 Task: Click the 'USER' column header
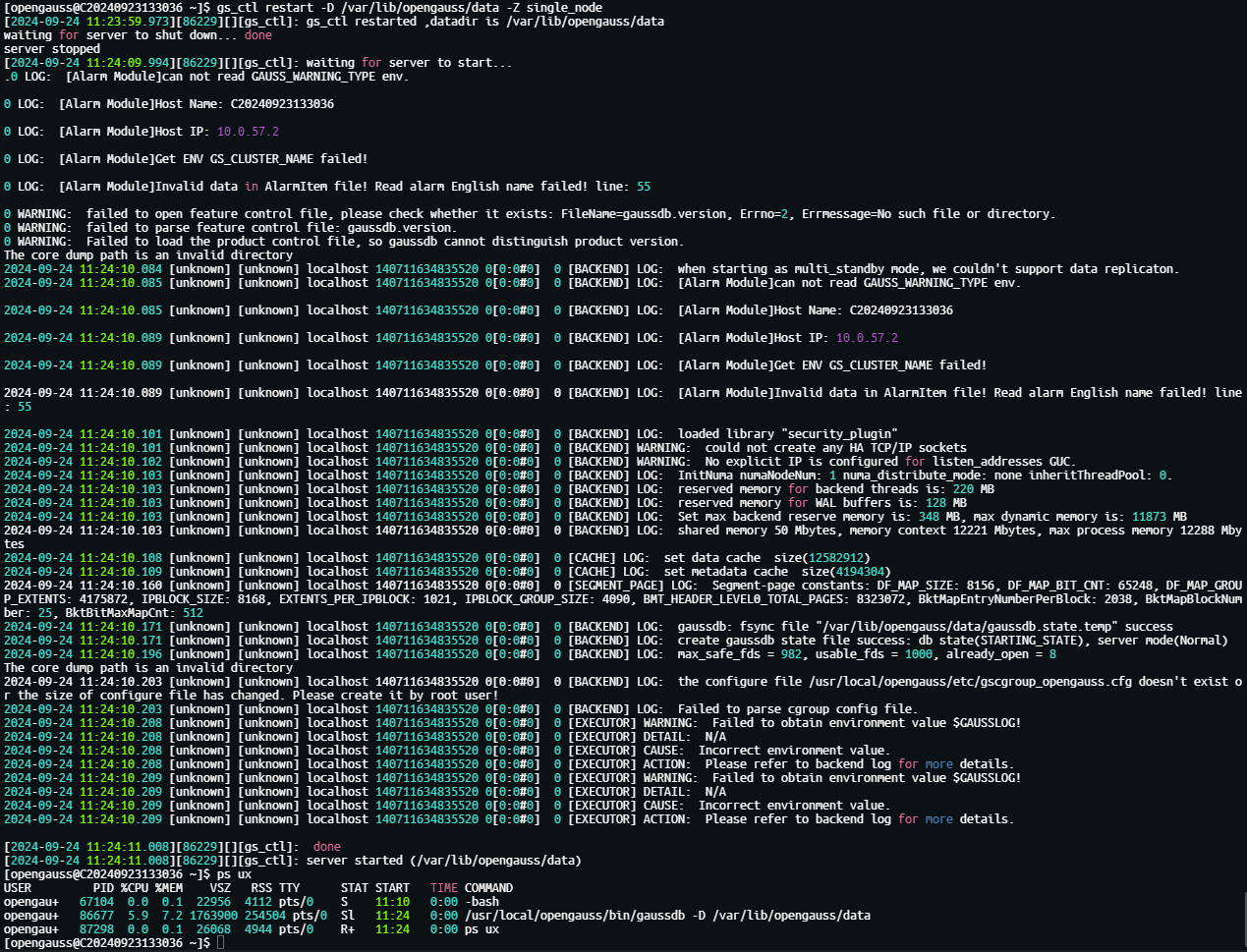point(18,887)
